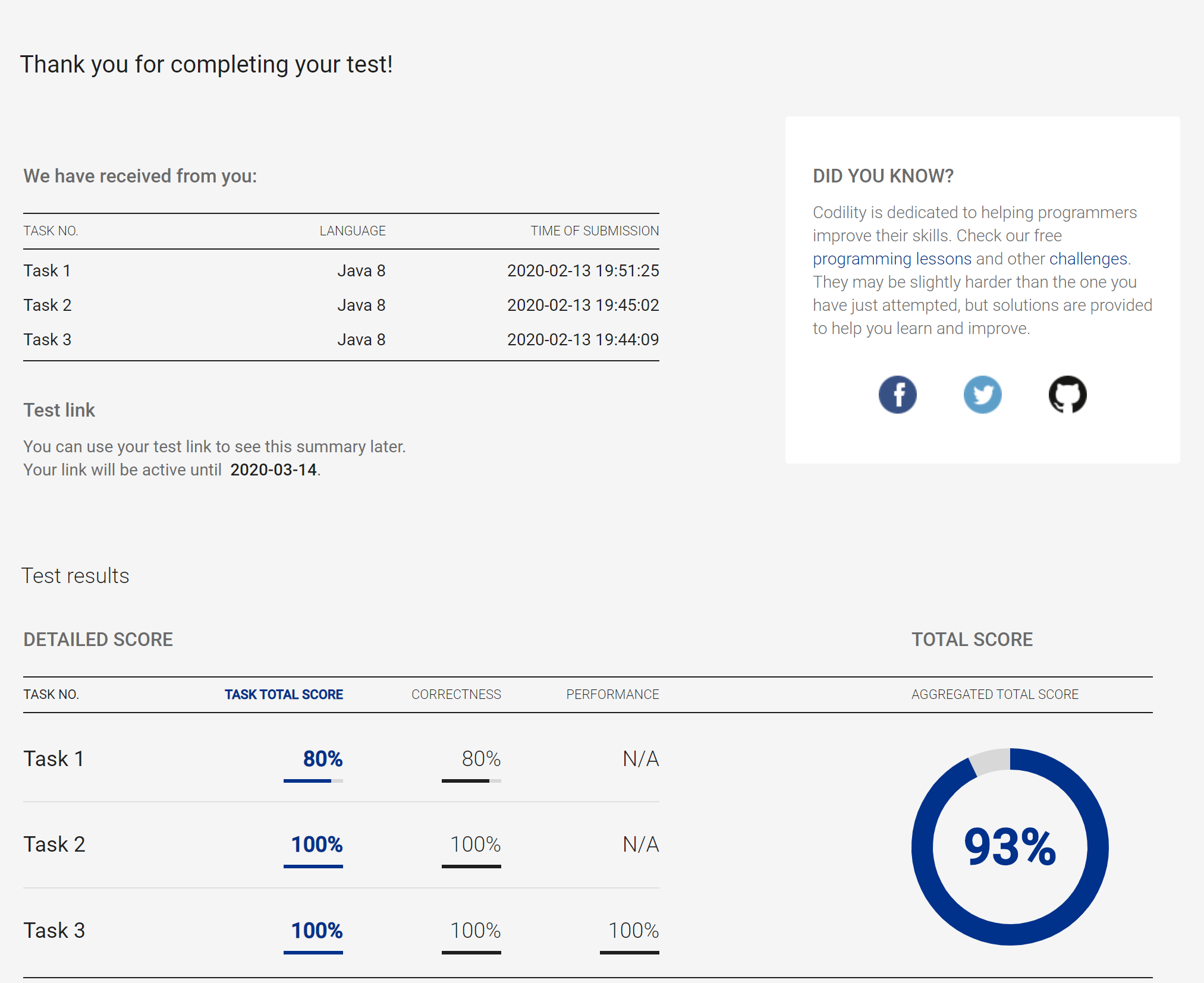
Task: Click the Task 2 submission row
Action: pyautogui.click(x=48, y=305)
